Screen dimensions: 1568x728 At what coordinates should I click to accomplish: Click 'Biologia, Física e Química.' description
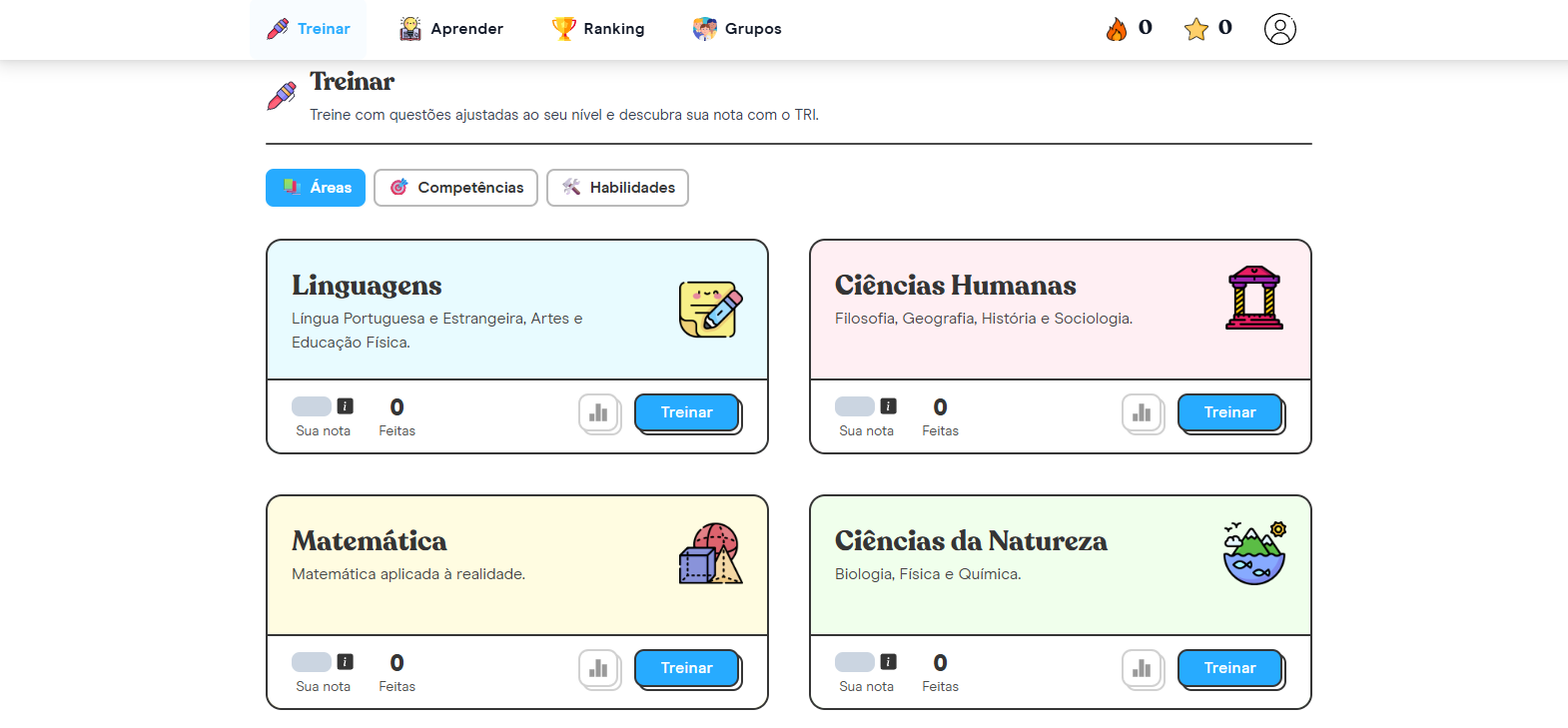click(x=928, y=574)
